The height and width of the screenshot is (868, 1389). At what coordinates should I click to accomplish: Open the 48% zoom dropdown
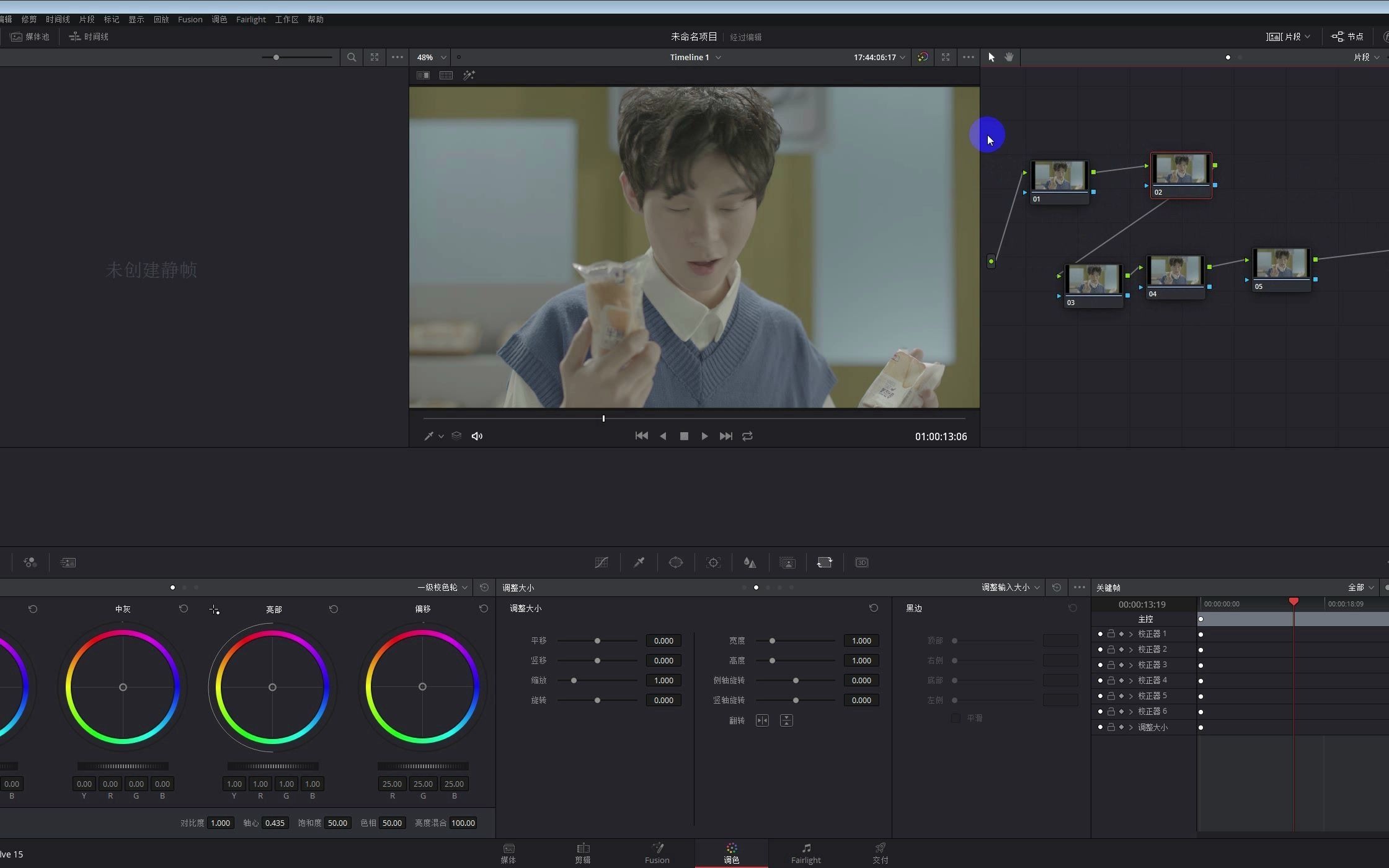coord(432,57)
